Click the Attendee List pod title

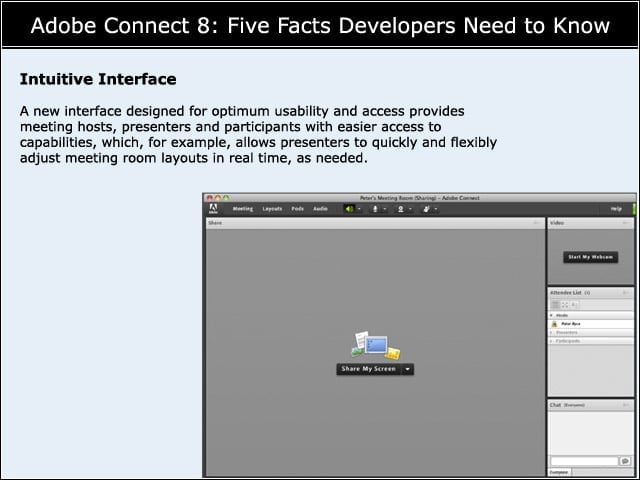pos(565,293)
